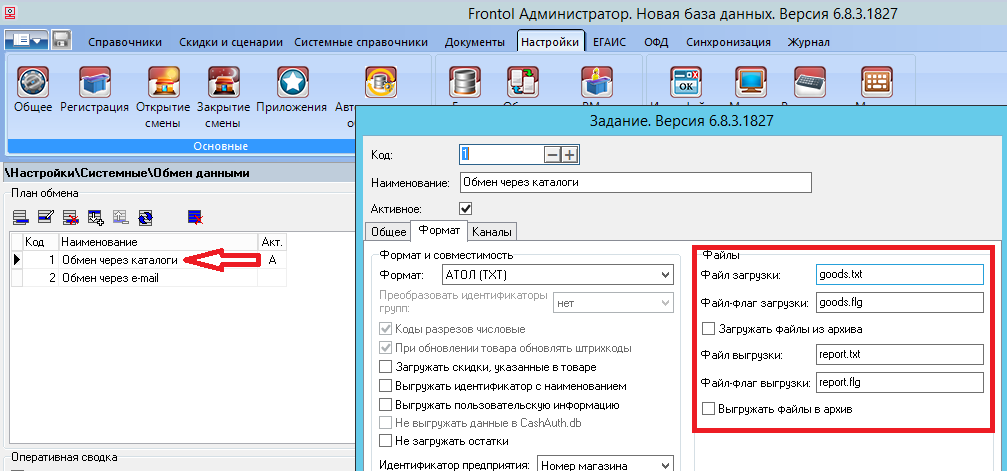Switch to the Общее dialog tab
This screenshot has width=1007, height=471.
[x=387, y=231]
